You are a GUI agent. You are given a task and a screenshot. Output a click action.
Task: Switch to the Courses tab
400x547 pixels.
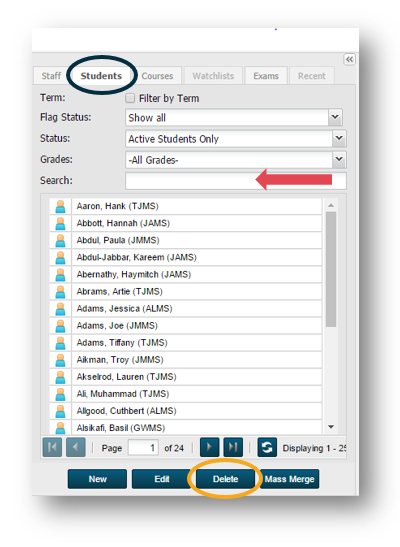coord(157,76)
